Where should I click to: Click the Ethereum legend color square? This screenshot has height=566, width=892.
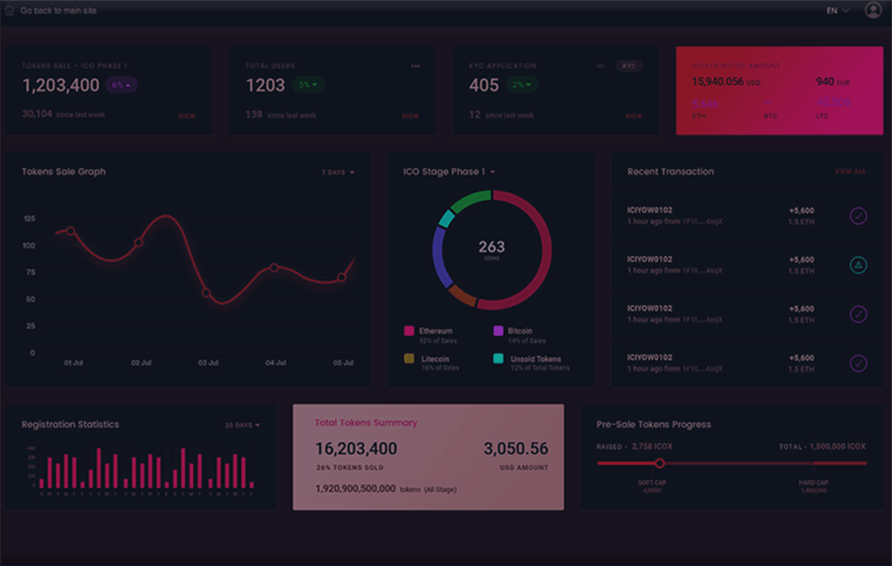[409, 331]
